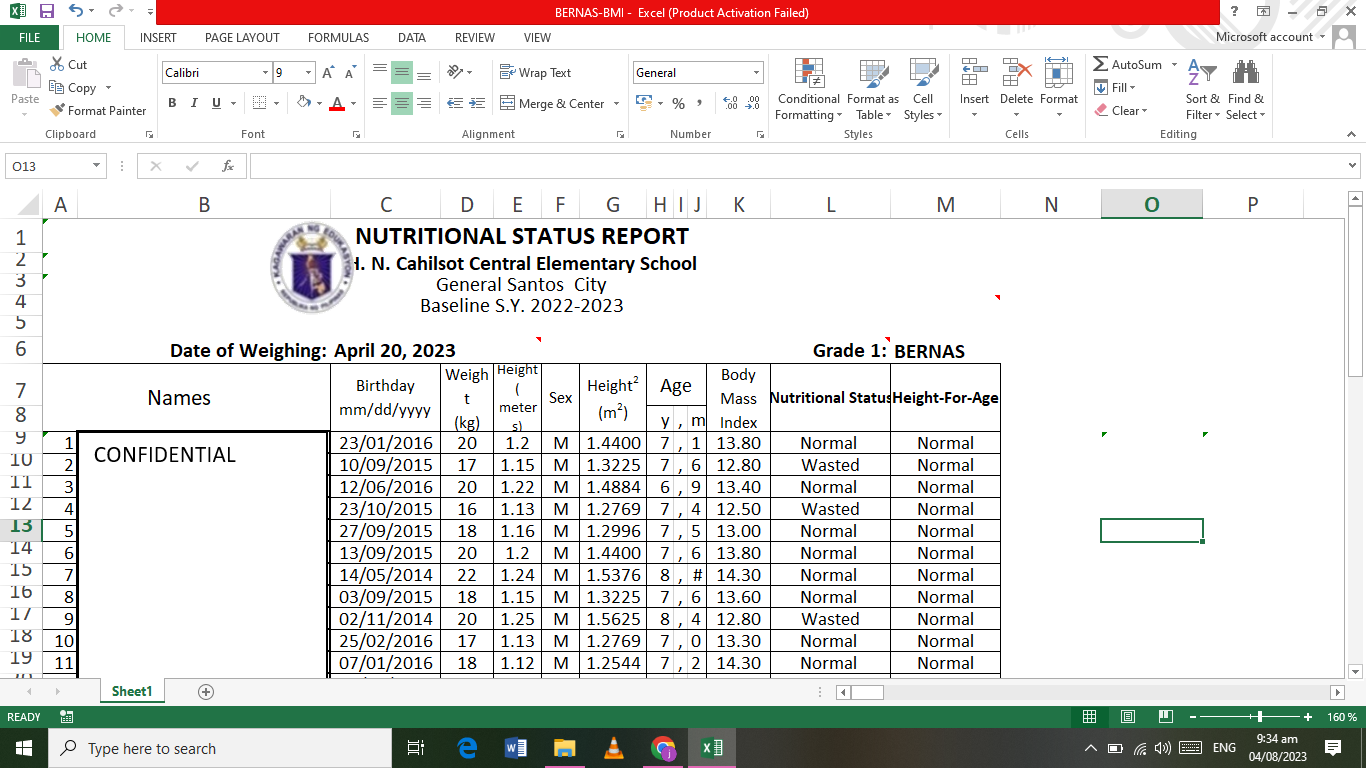The width and height of the screenshot is (1366, 768).
Task: Decrease decimal places
Action: point(752,103)
